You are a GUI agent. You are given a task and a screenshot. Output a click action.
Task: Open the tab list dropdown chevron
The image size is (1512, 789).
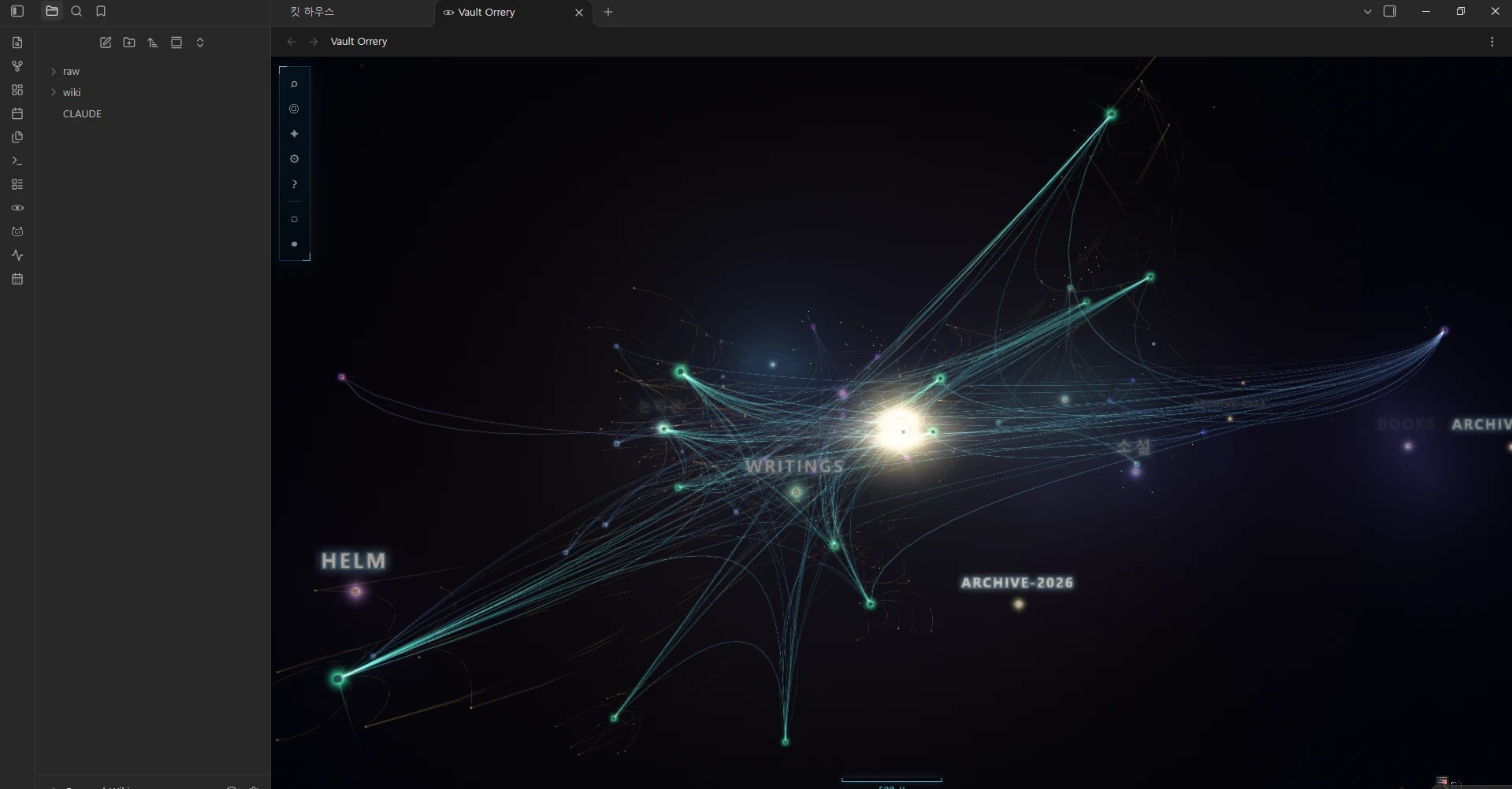[1367, 11]
